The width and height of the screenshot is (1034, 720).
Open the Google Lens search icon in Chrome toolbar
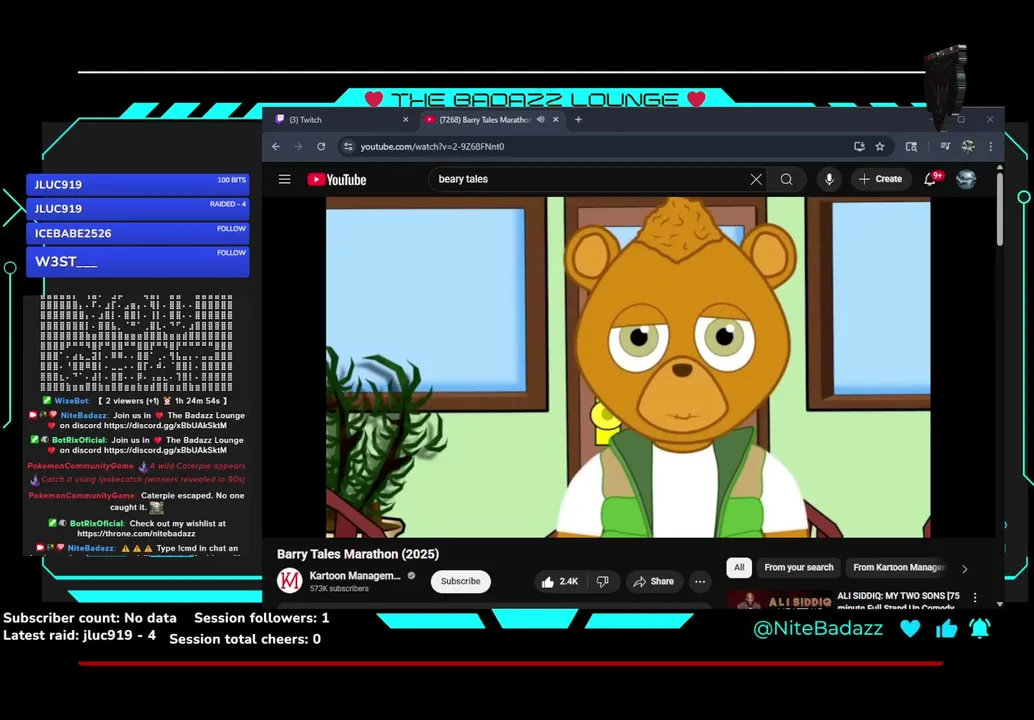[x=911, y=146]
